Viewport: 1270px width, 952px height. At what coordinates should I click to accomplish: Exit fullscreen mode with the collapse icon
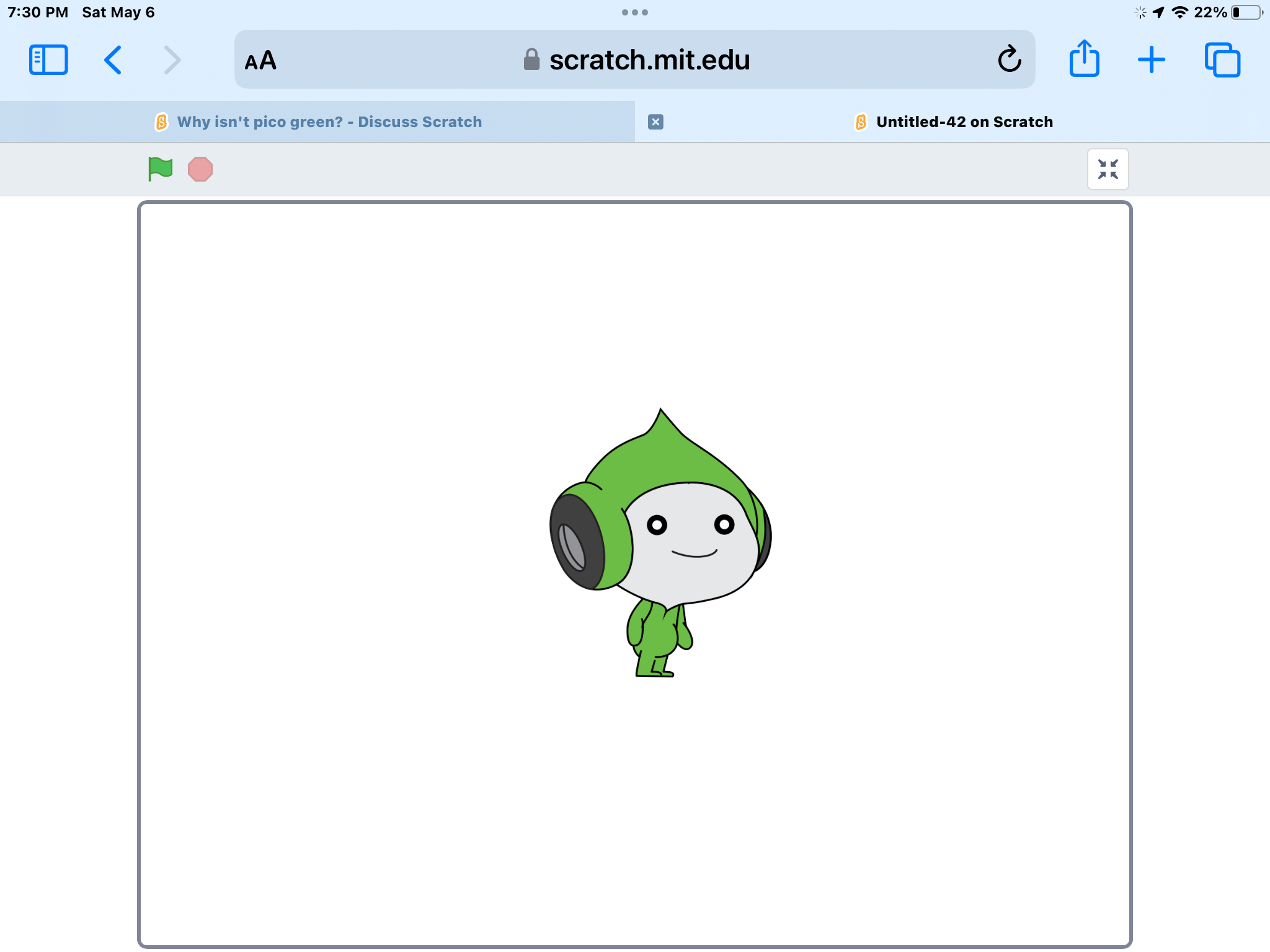tap(1108, 169)
